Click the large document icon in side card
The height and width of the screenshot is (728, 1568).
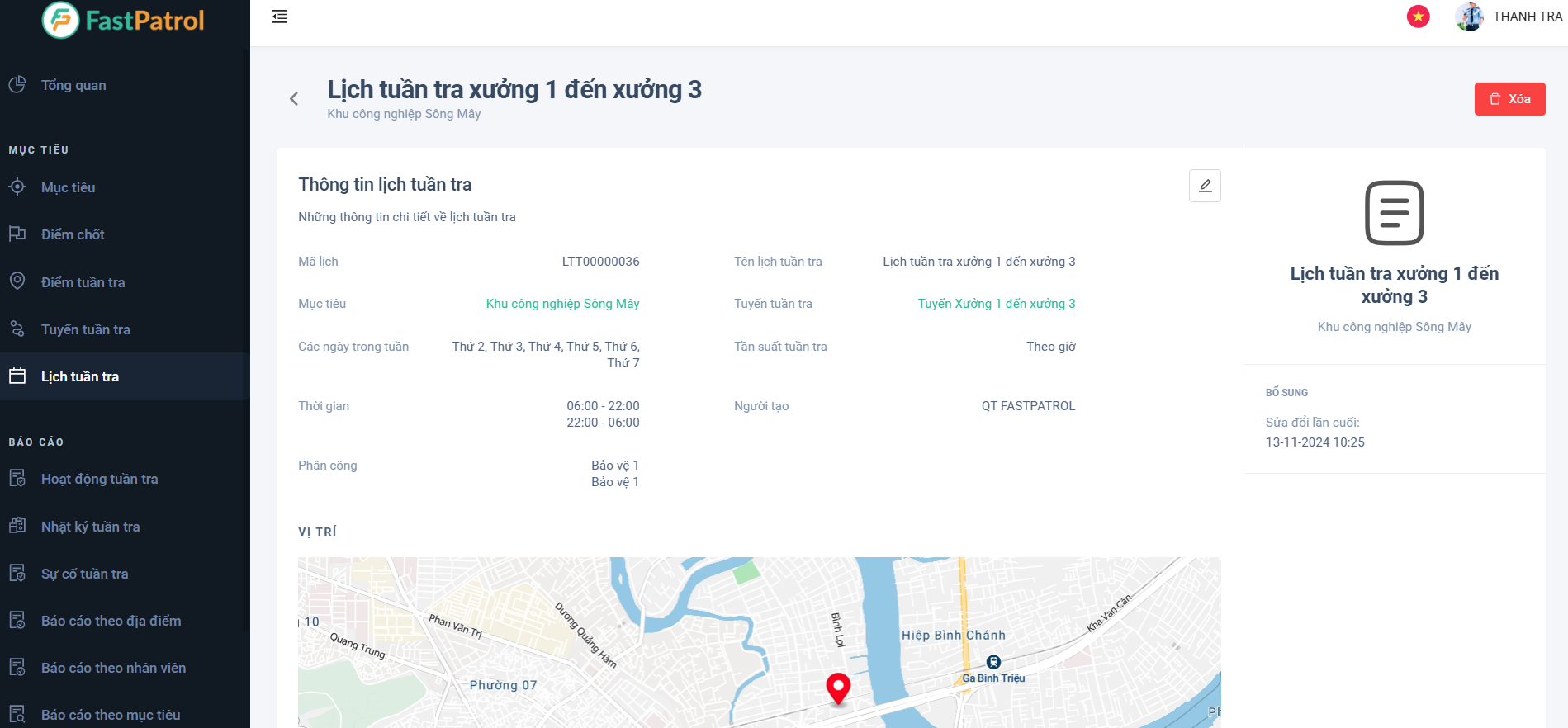click(x=1394, y=213)
